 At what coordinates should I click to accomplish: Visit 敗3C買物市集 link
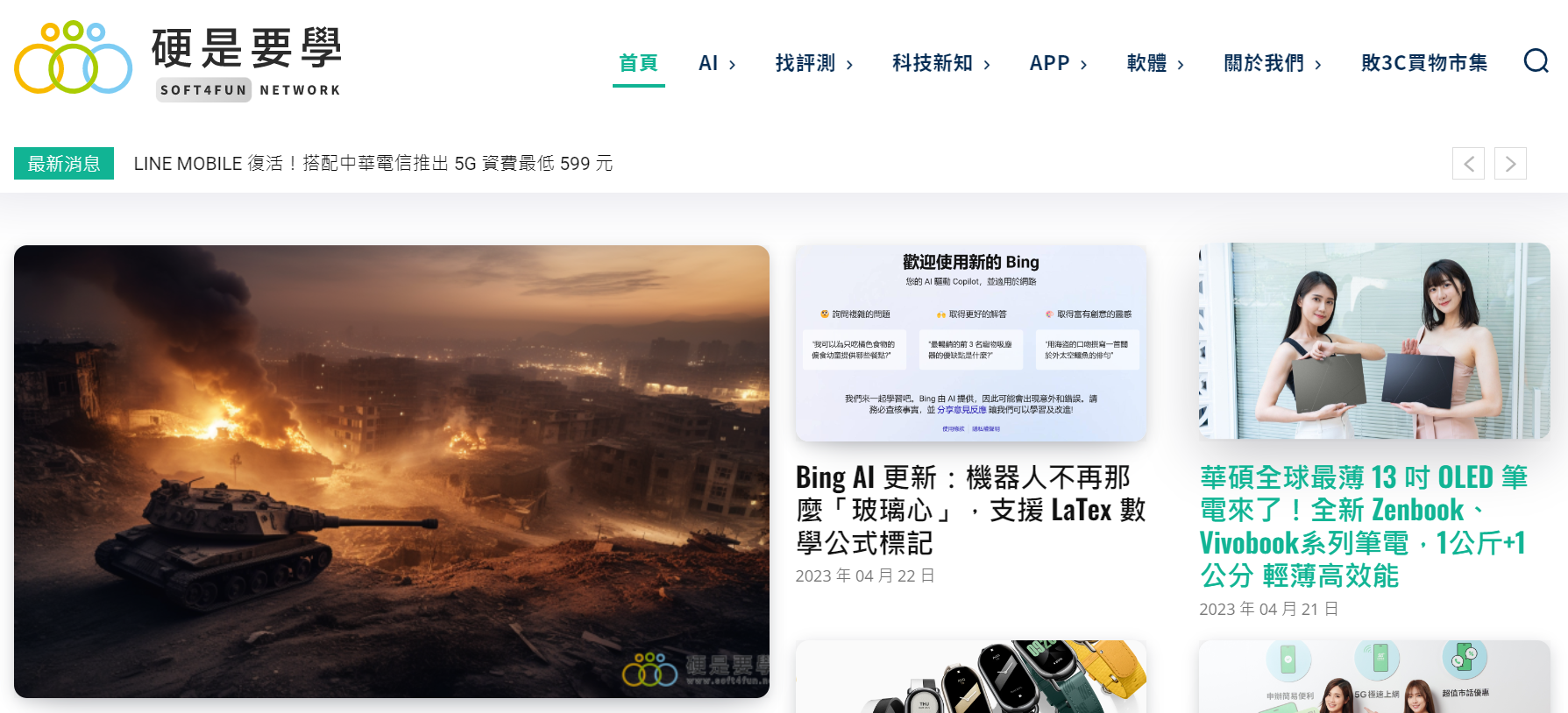point(1424,63)
